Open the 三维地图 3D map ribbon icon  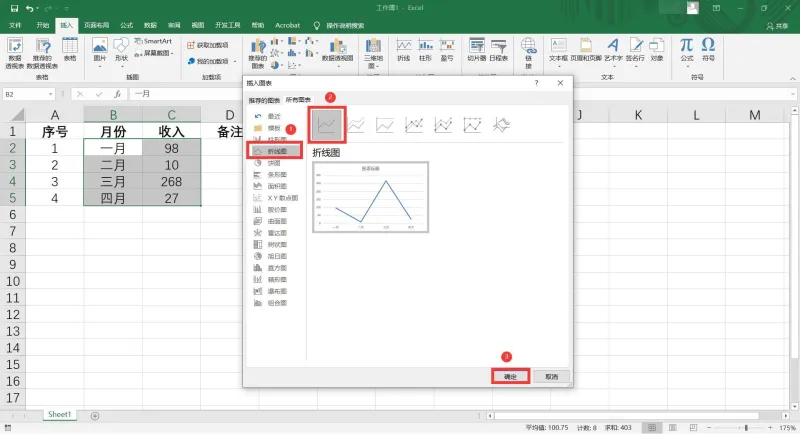coord(373,54)
